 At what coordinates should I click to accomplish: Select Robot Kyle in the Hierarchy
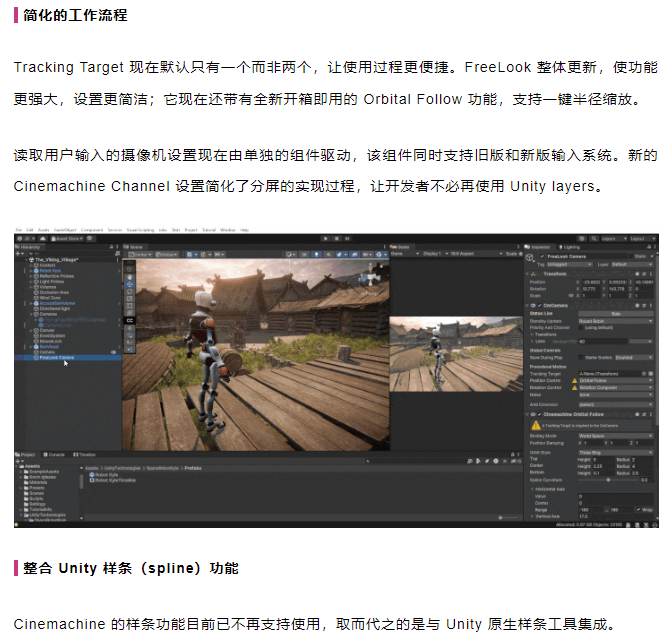(x=50, y=271)
